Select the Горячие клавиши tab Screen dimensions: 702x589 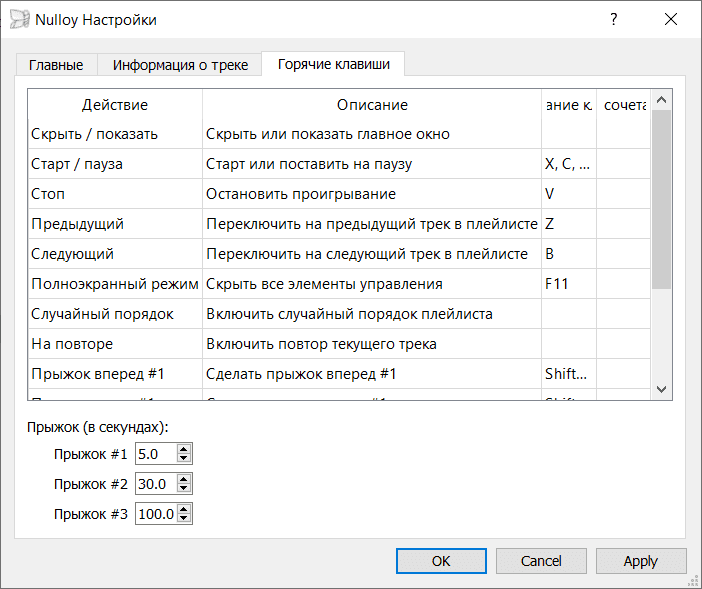click(334, 65)
